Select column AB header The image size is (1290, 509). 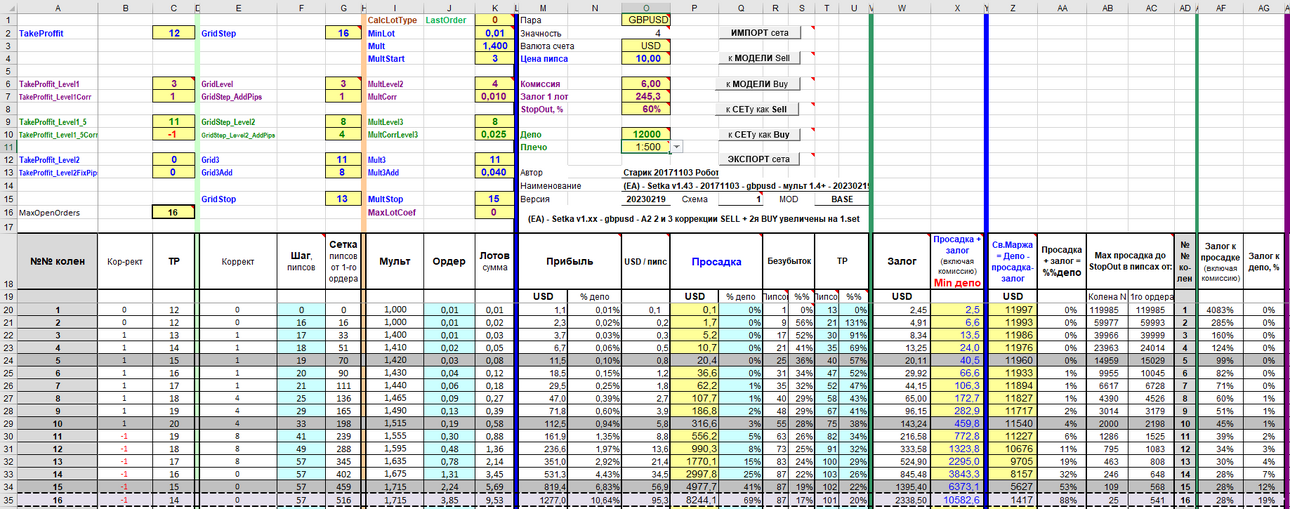point(1107,7)
